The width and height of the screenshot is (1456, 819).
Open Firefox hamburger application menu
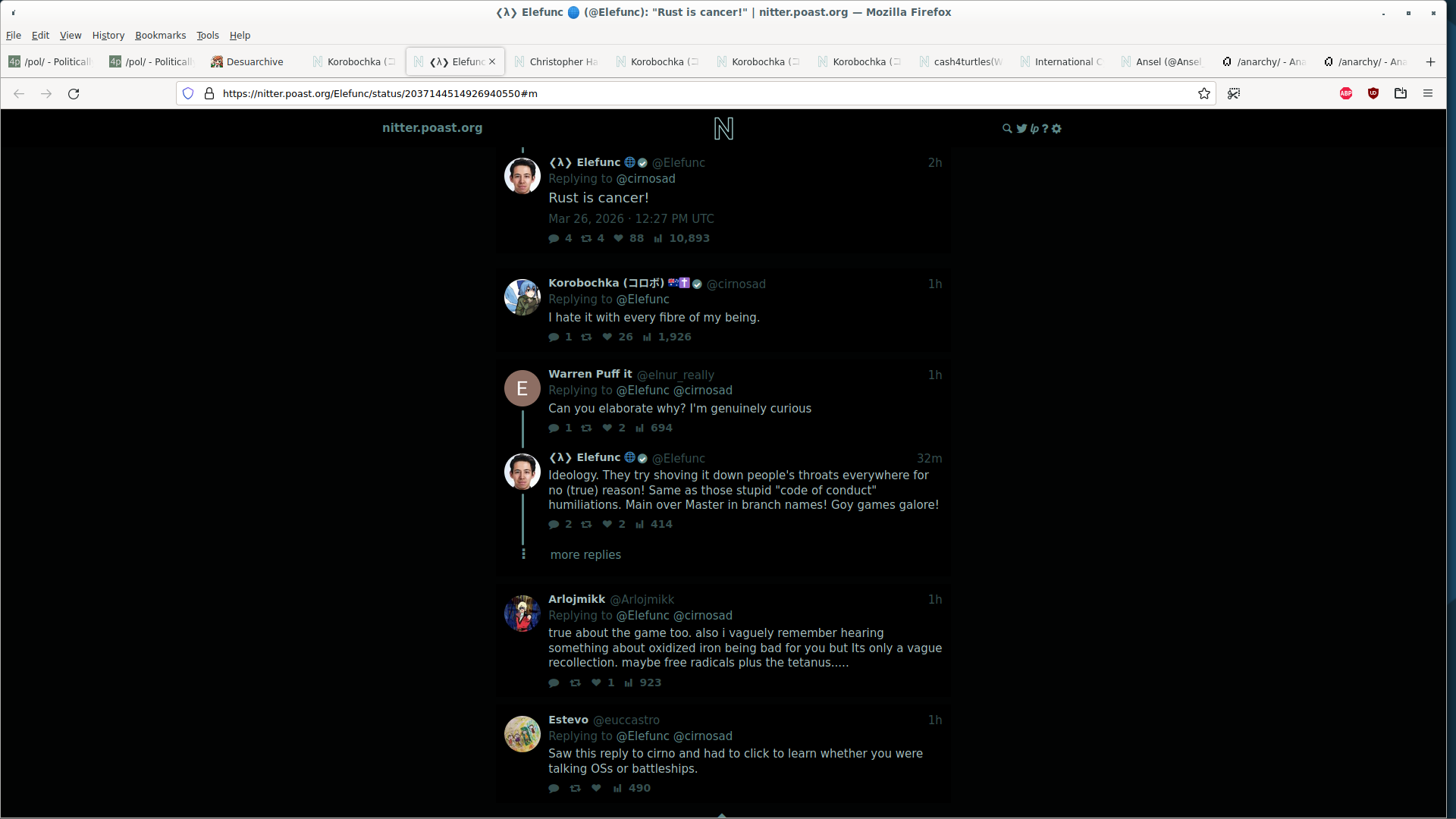tap(1428, 93)
